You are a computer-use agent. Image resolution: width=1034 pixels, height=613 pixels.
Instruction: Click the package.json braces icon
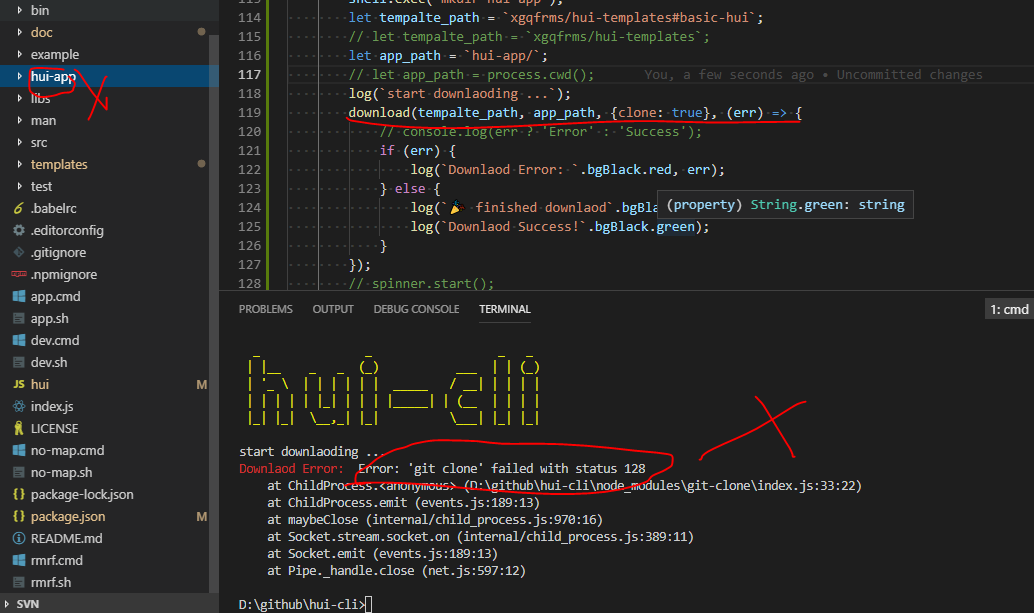coord(18,516)
